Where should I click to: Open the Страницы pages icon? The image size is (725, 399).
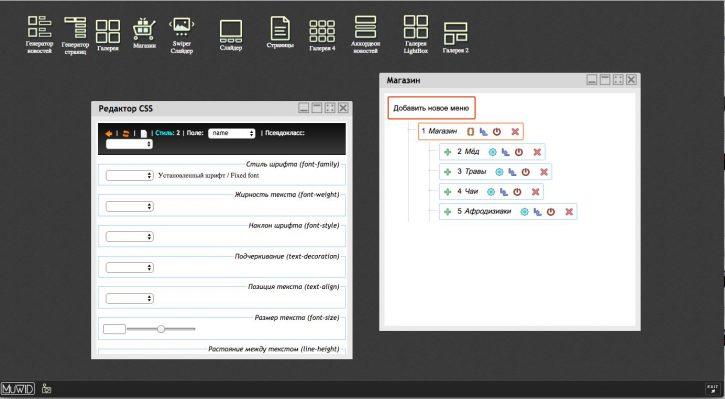click(x=280, y=32)
